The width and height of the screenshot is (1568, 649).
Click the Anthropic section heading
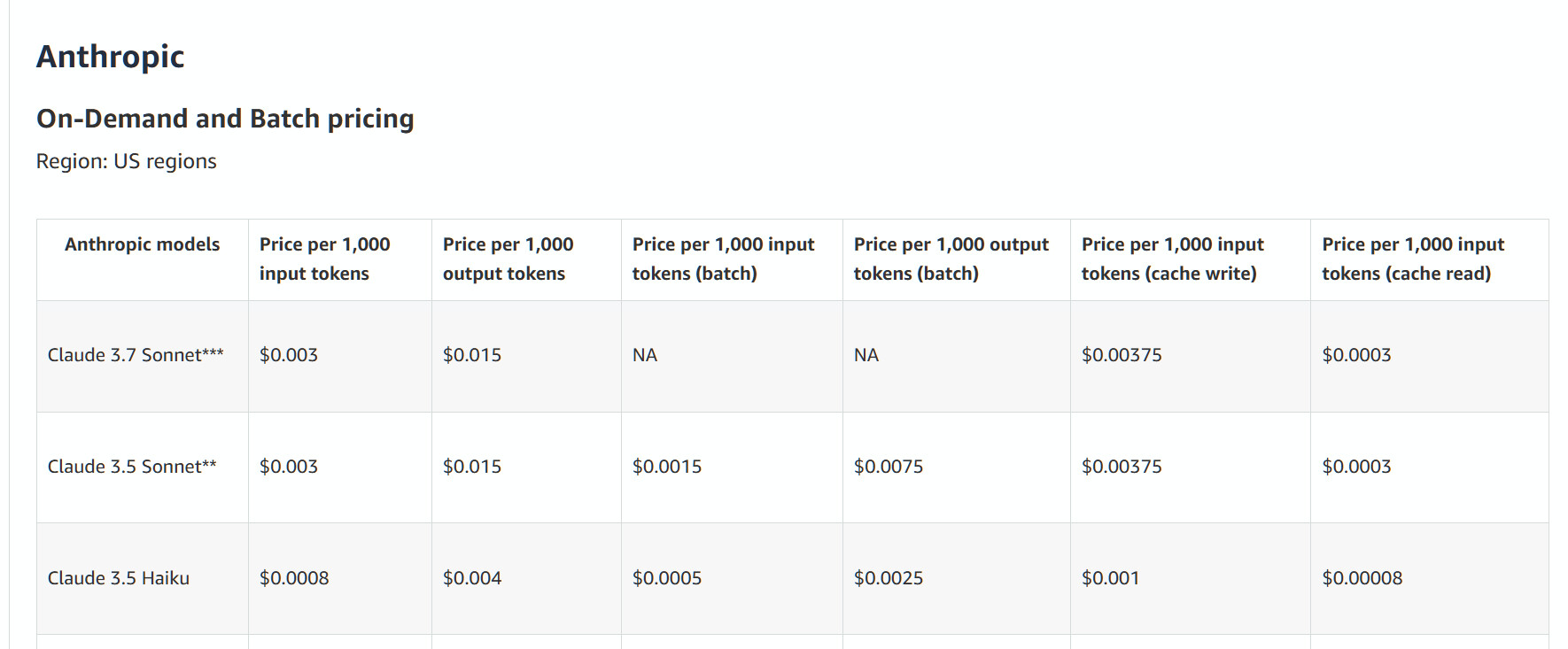[x=110, y=57]
